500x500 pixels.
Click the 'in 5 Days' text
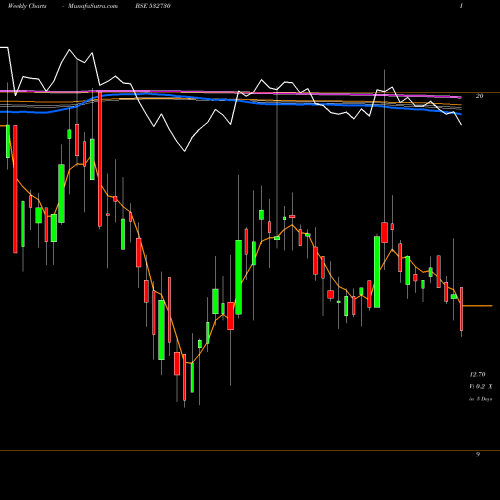[x=480, y=399]
